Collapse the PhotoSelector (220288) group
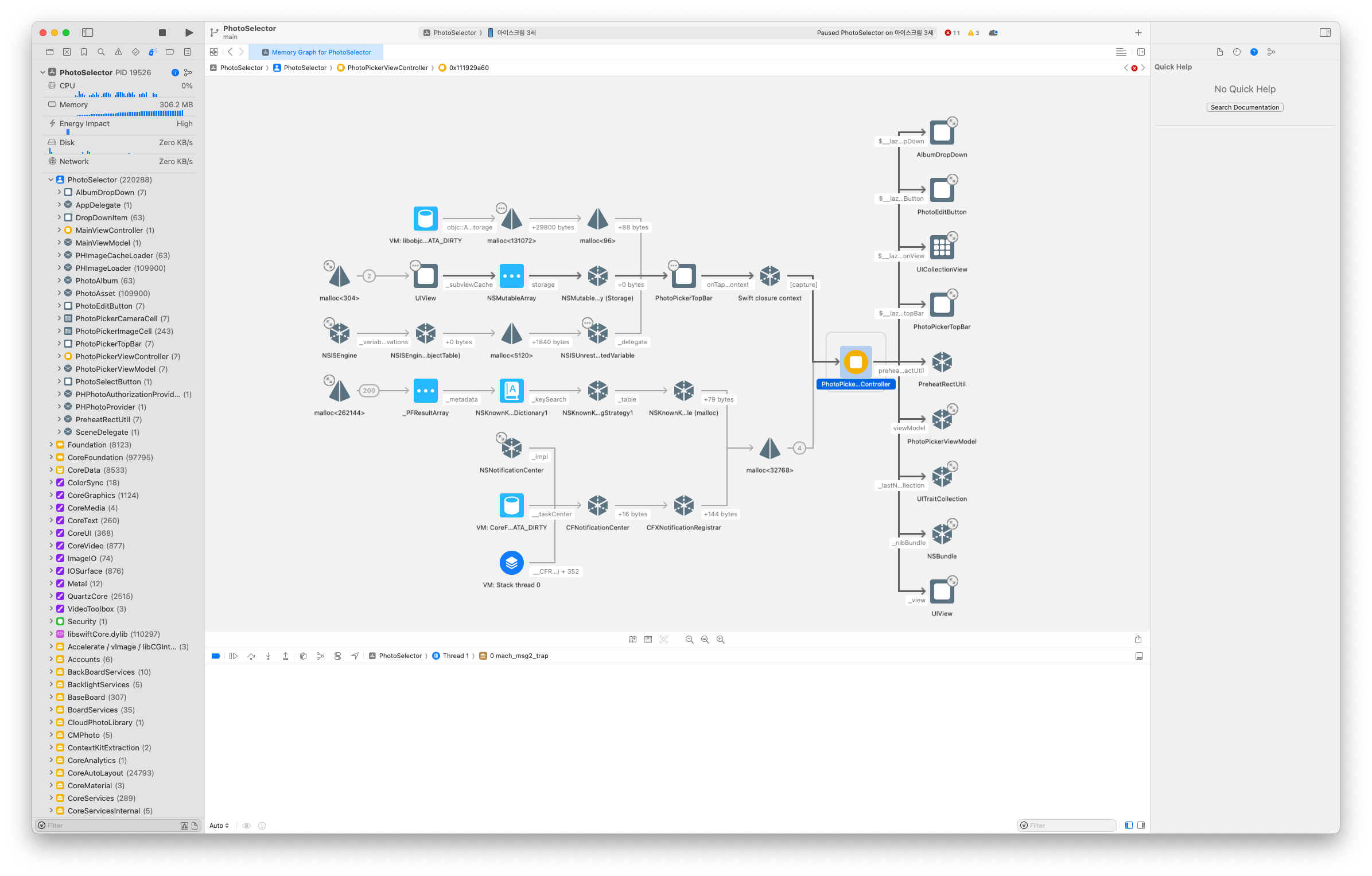Viewport: 1372px width, 876px height. (51, 180)
